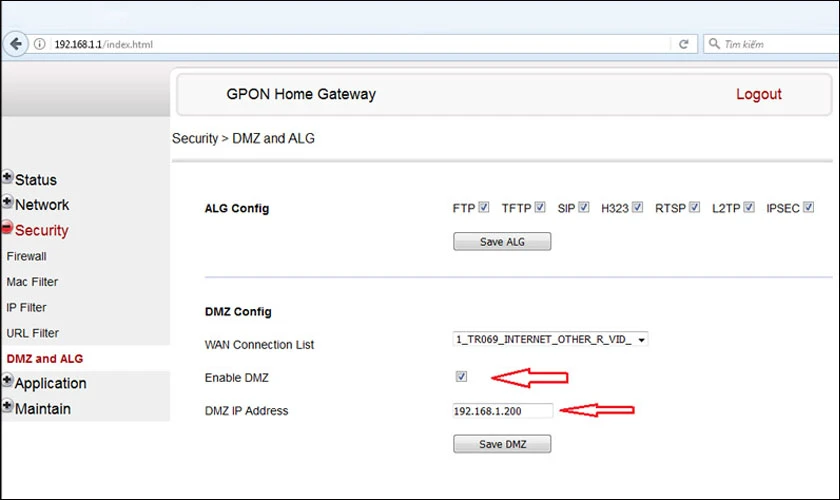Expand the Network menu plus icon
This screenshot has width=840, height=500.
(7, 202)
